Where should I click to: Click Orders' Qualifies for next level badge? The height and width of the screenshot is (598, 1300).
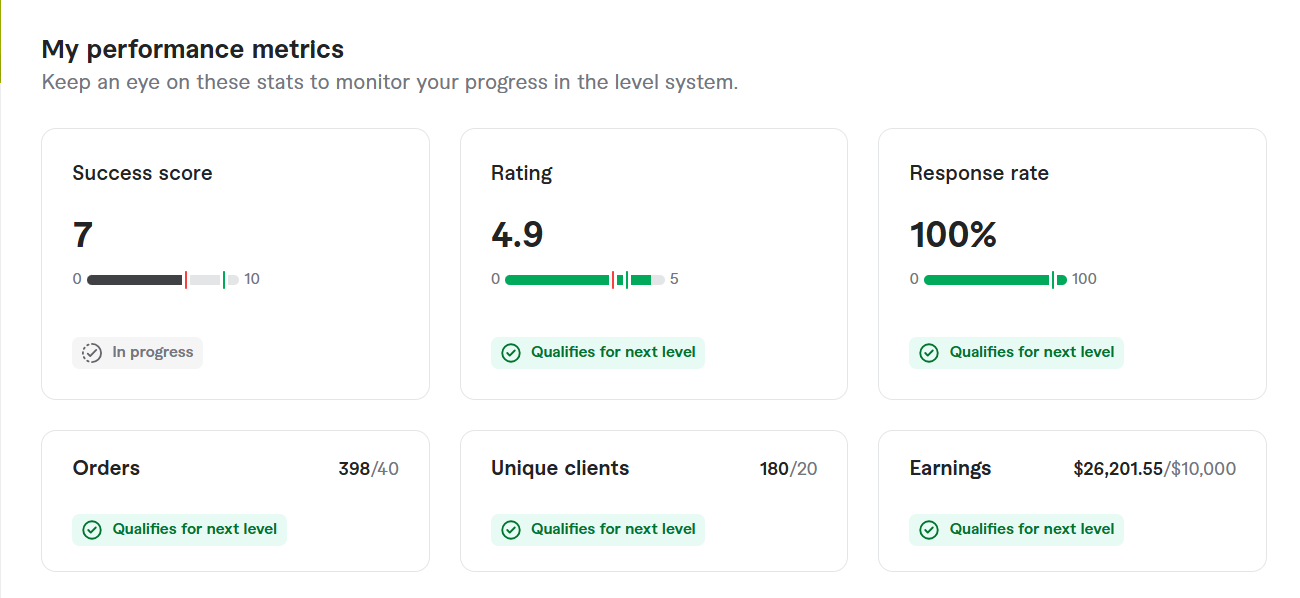(x=180, y=530)
